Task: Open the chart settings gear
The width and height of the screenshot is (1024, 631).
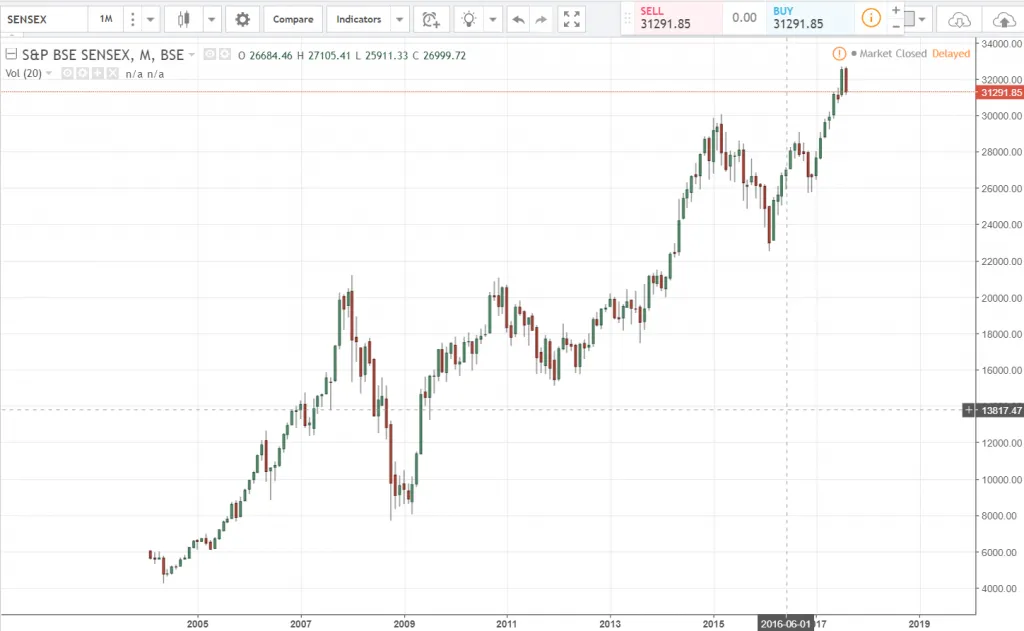Action: 242,18
